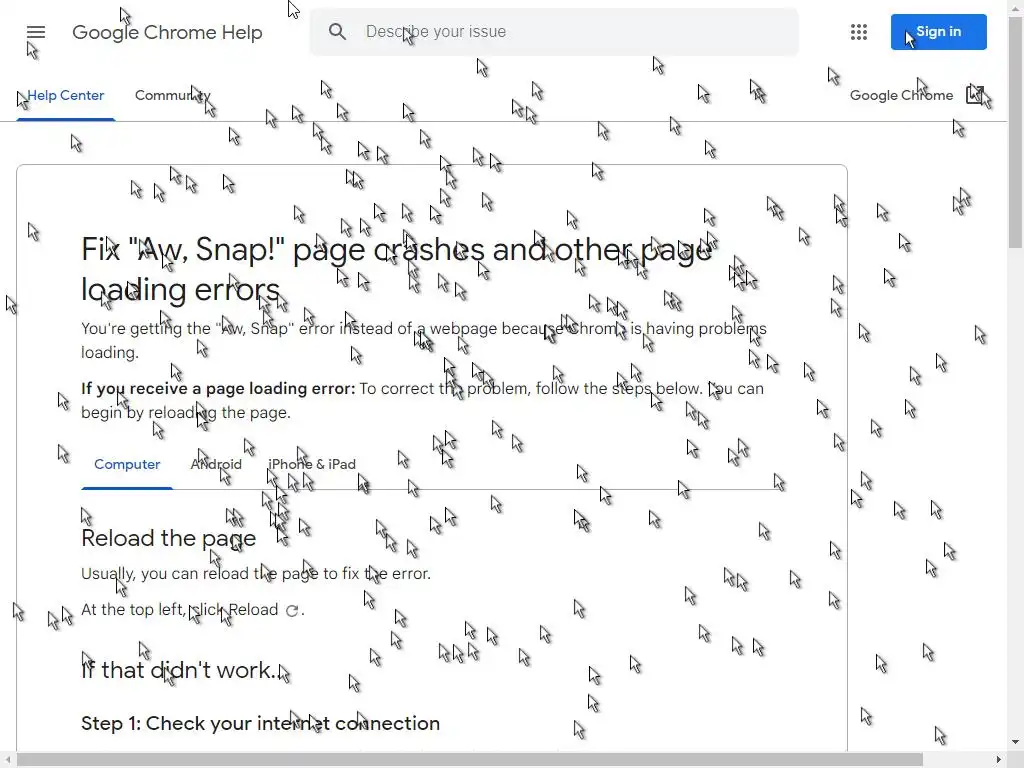Click the horizontal scrollbar right arrow

pyautogui.click(x=999, y=760)
